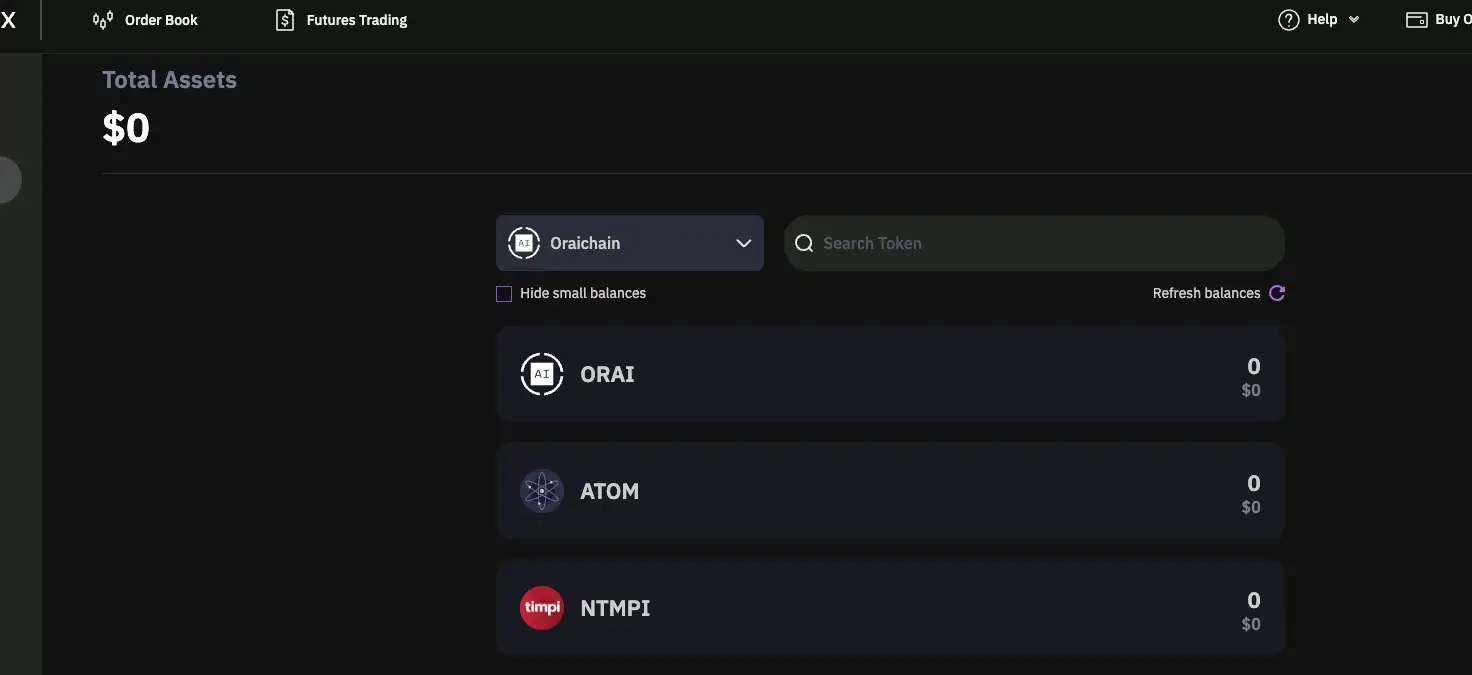Screen dimensions: 1472x675
Task: Click the wallet icon beside Buy
Action: (1416, 20)
